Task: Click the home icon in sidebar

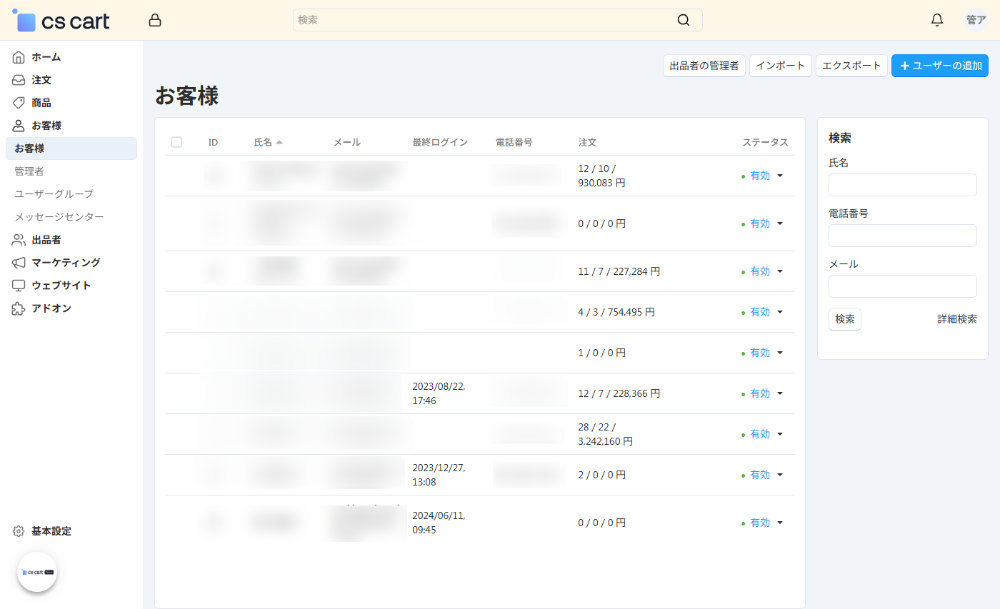Action: pos(18,57)
